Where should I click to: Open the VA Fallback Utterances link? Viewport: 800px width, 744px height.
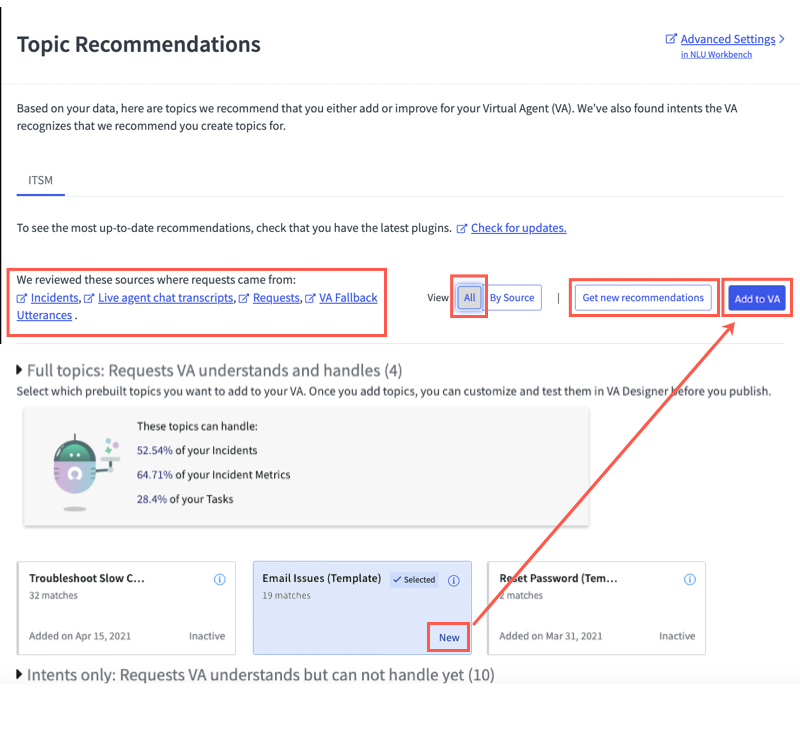[197, 306]
